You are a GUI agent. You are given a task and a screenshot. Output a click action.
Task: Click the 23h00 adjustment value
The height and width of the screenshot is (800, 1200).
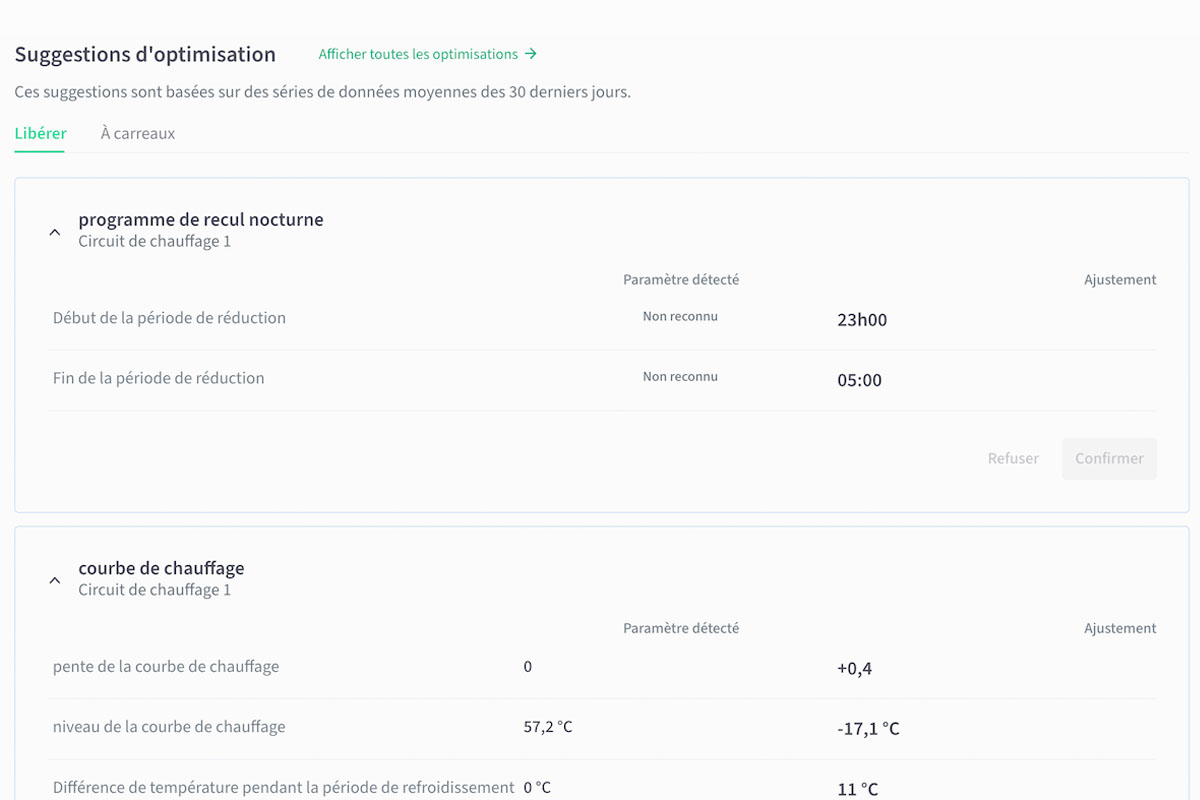click(x=862, y=320)
